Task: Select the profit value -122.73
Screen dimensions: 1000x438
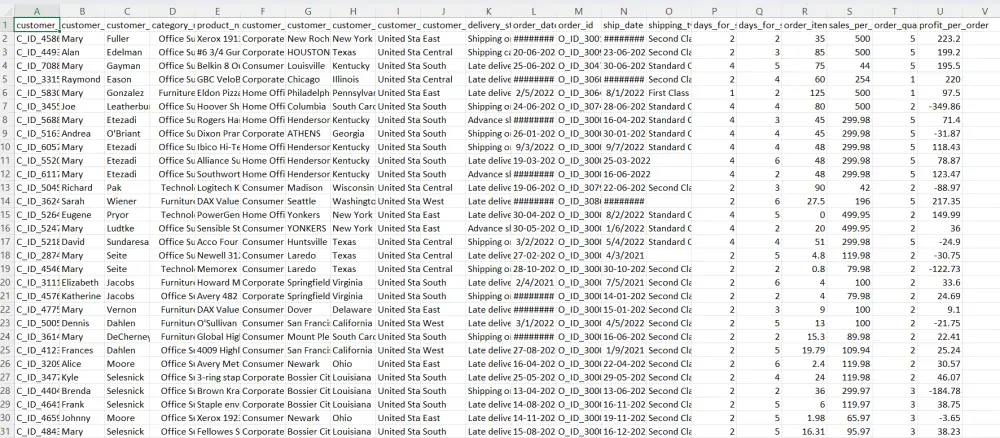Action: (940, 269)
